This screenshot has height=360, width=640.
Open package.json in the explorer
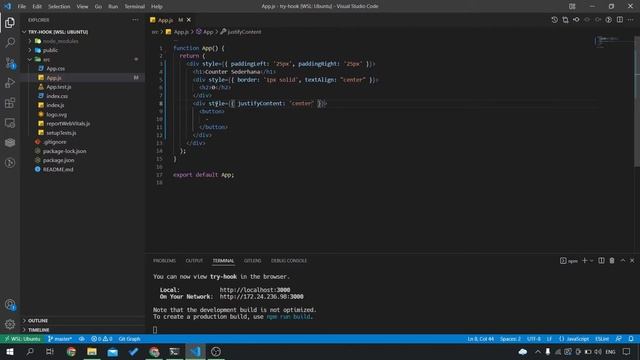click(59, 160)
